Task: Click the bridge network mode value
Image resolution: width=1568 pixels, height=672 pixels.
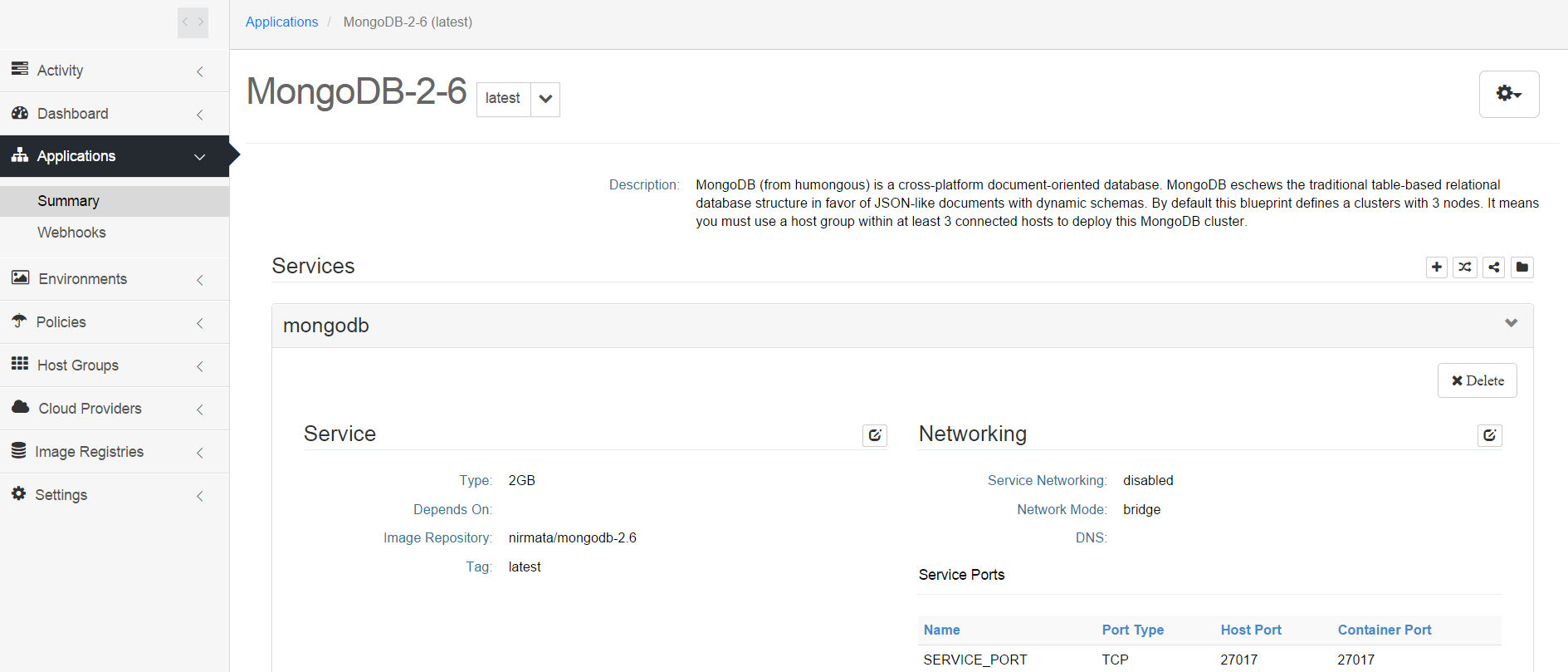Action: (1142, 509)
